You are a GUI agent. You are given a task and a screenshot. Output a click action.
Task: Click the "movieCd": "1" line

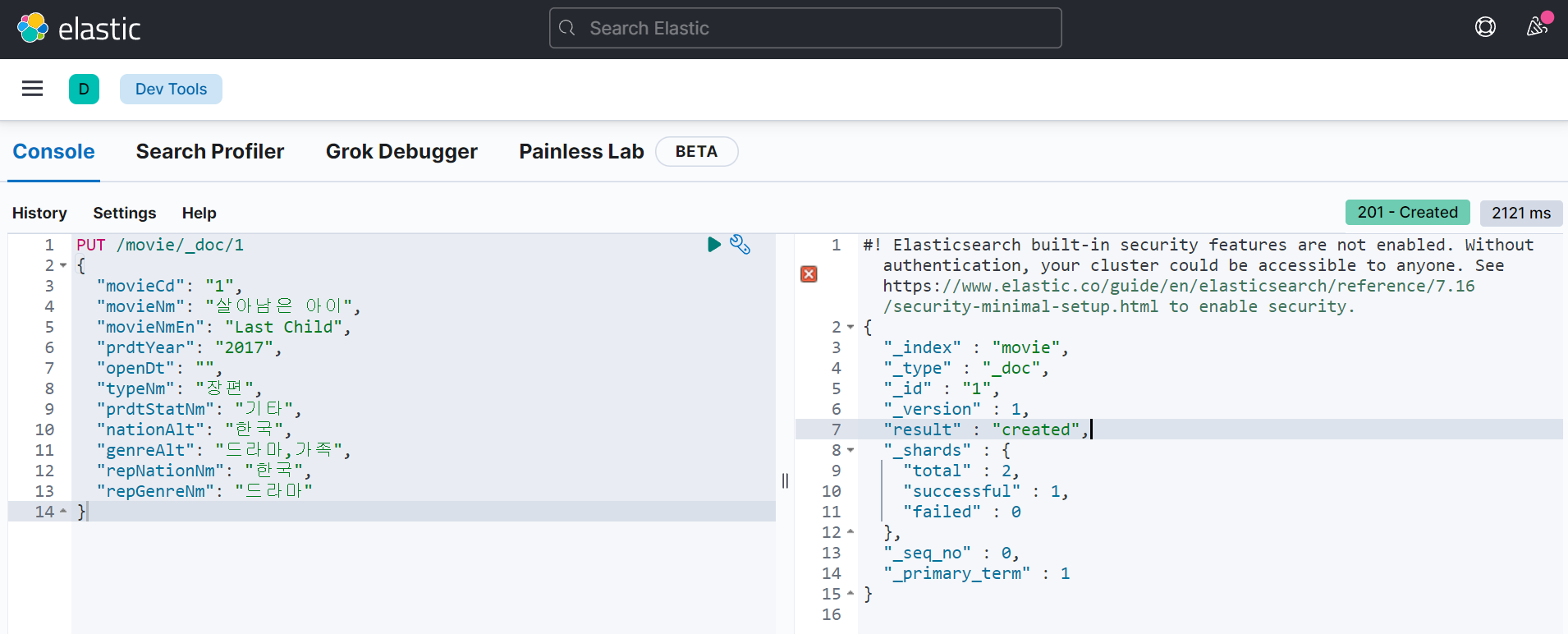pos(169,286)
